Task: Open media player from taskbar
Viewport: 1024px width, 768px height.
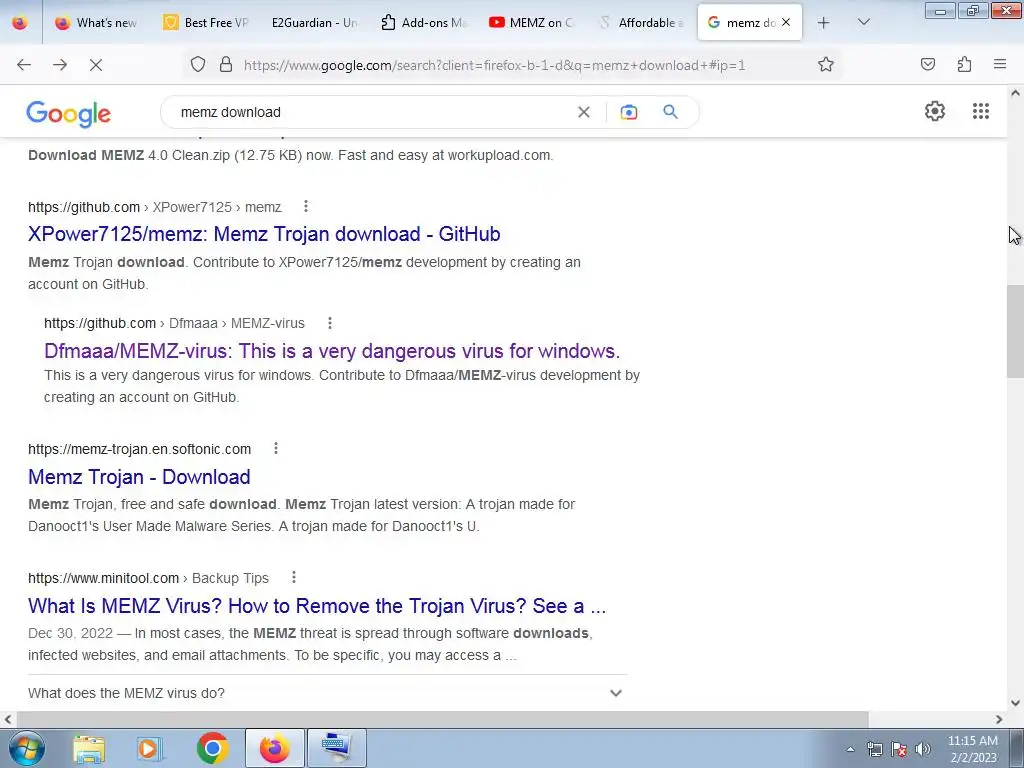Action: click(x=150, y=749)
